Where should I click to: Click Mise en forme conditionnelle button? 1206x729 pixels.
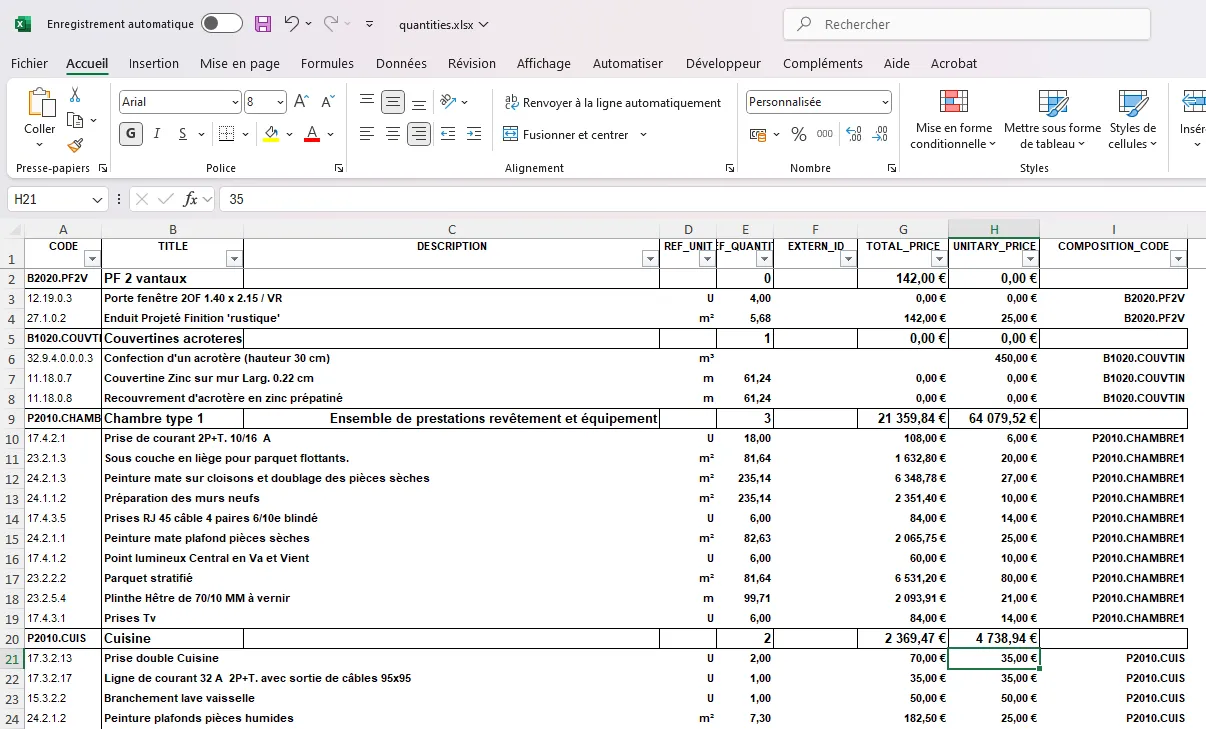tap(953, 120)
